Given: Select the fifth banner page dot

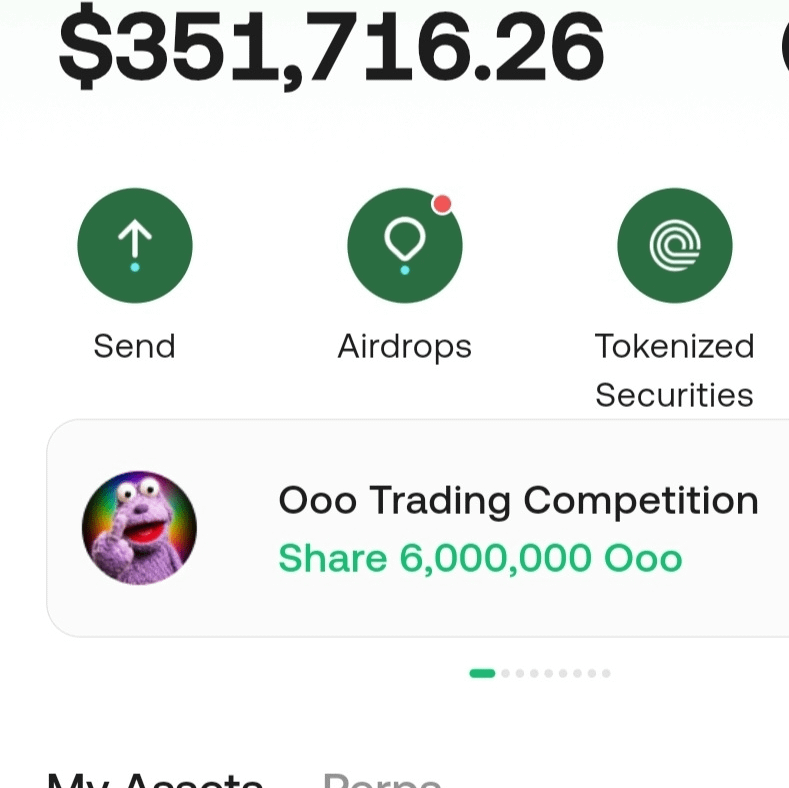Looking at the screenshot, I should (549, 673).
